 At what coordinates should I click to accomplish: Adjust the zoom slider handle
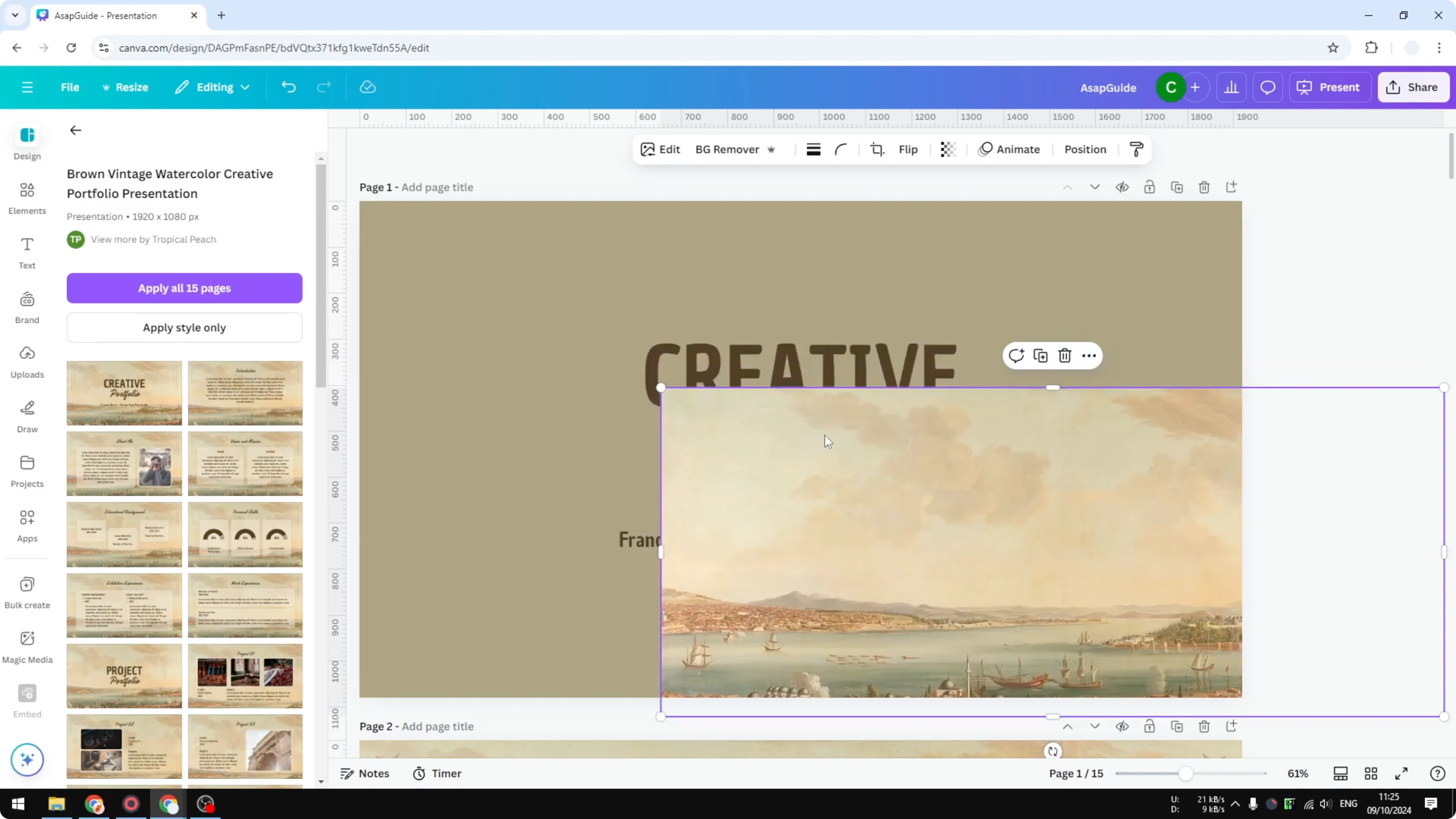[1186, 773]
